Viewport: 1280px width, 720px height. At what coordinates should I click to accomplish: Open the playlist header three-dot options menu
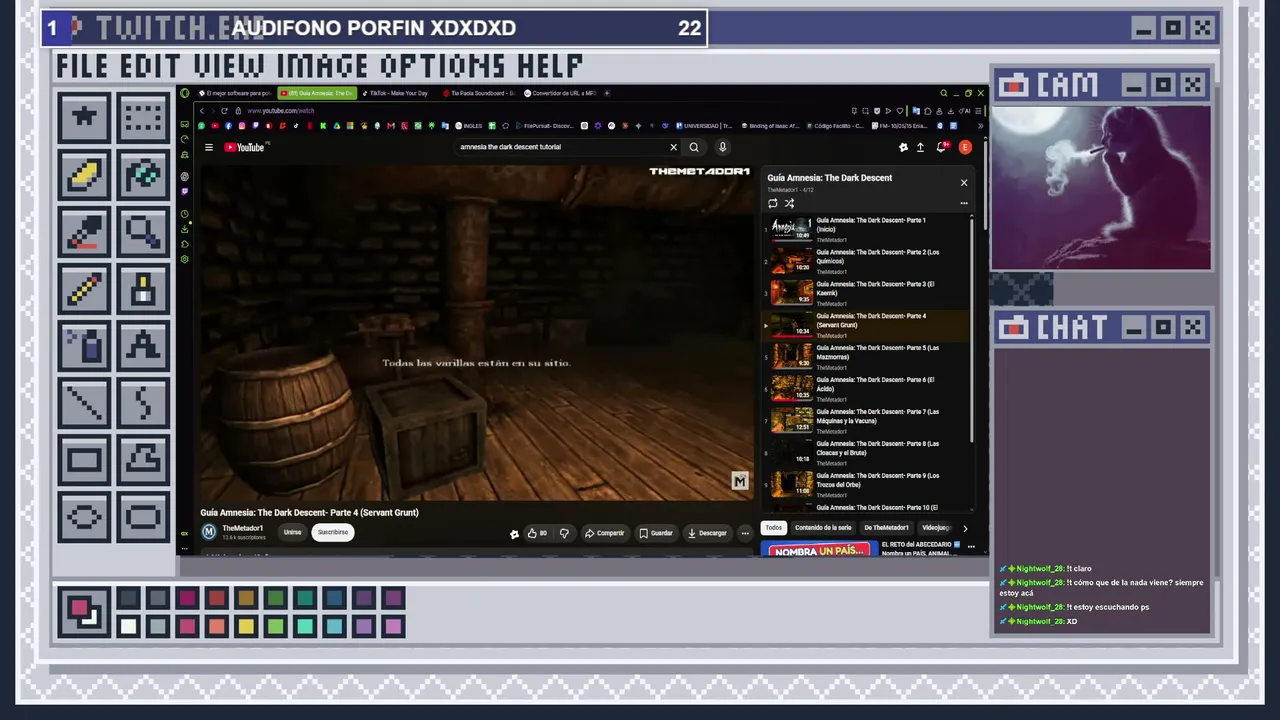point(964,203)
